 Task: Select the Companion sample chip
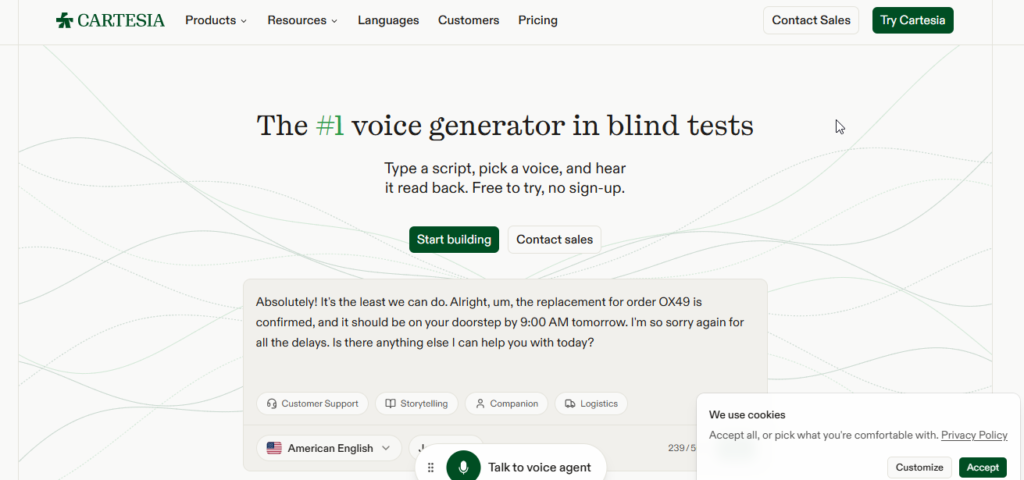click(507, 404)
